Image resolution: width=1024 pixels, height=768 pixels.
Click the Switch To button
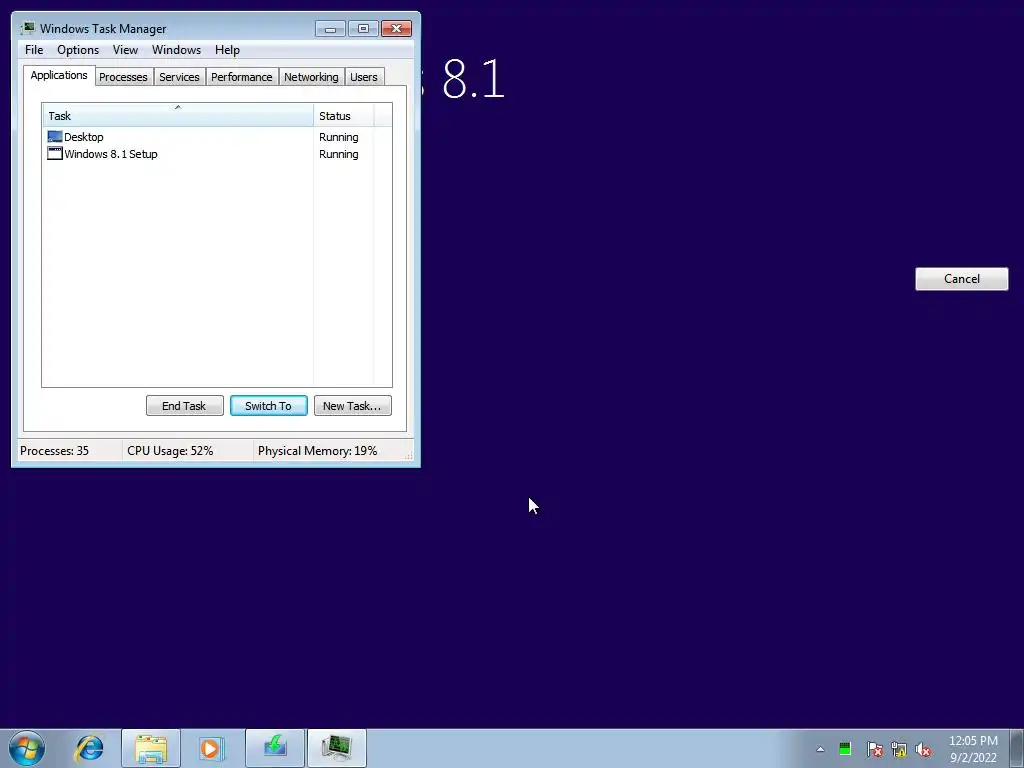pos(268,406)
